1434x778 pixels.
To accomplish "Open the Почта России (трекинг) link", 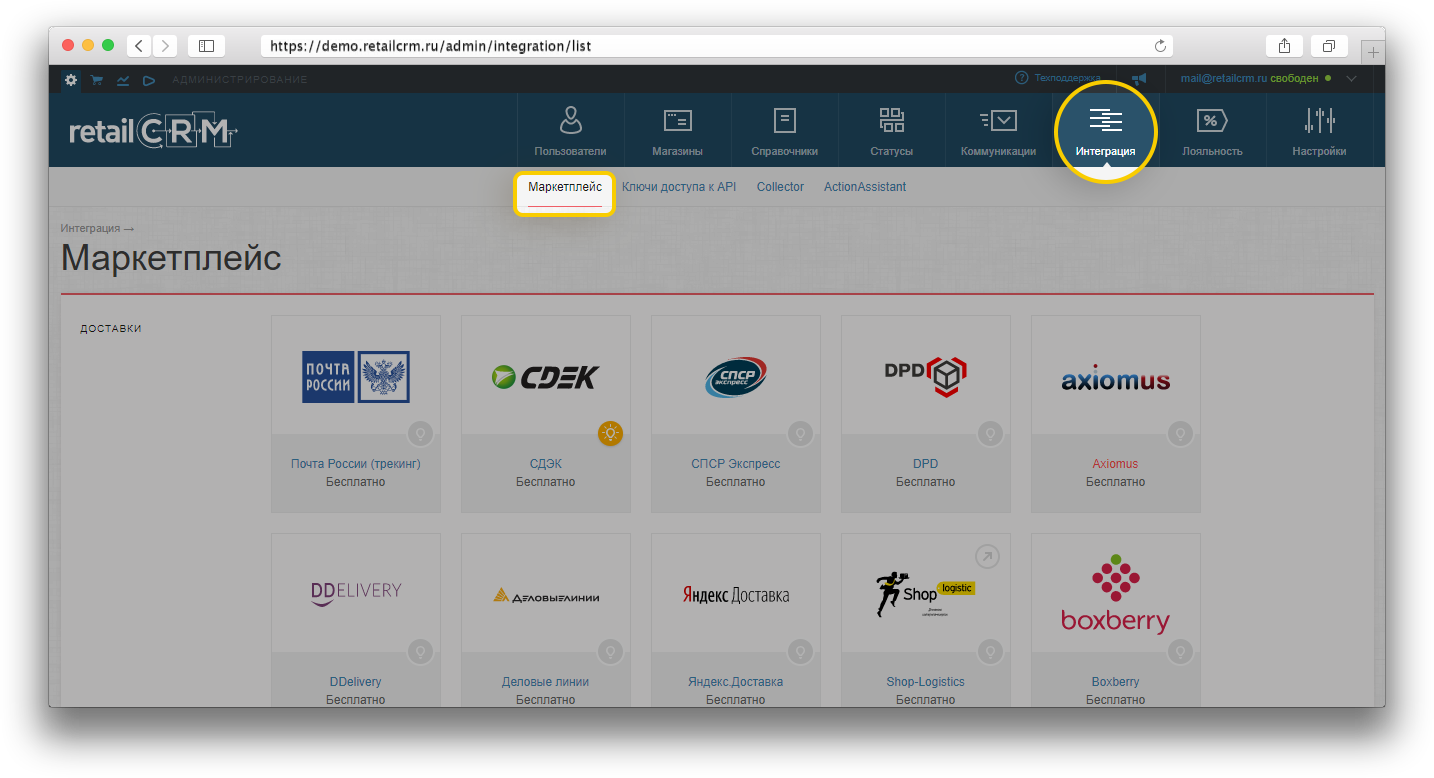I will pos(356,464).
